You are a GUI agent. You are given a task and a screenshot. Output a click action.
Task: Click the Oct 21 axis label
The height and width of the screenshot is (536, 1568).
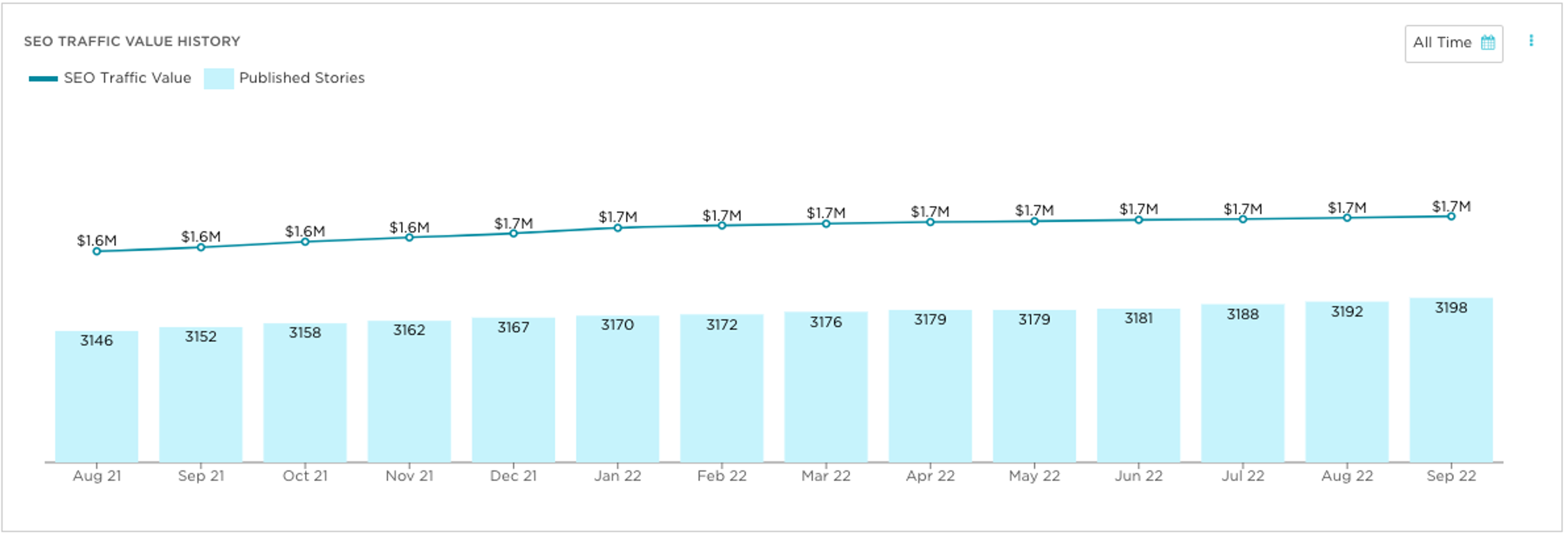(x=305, y=476)
